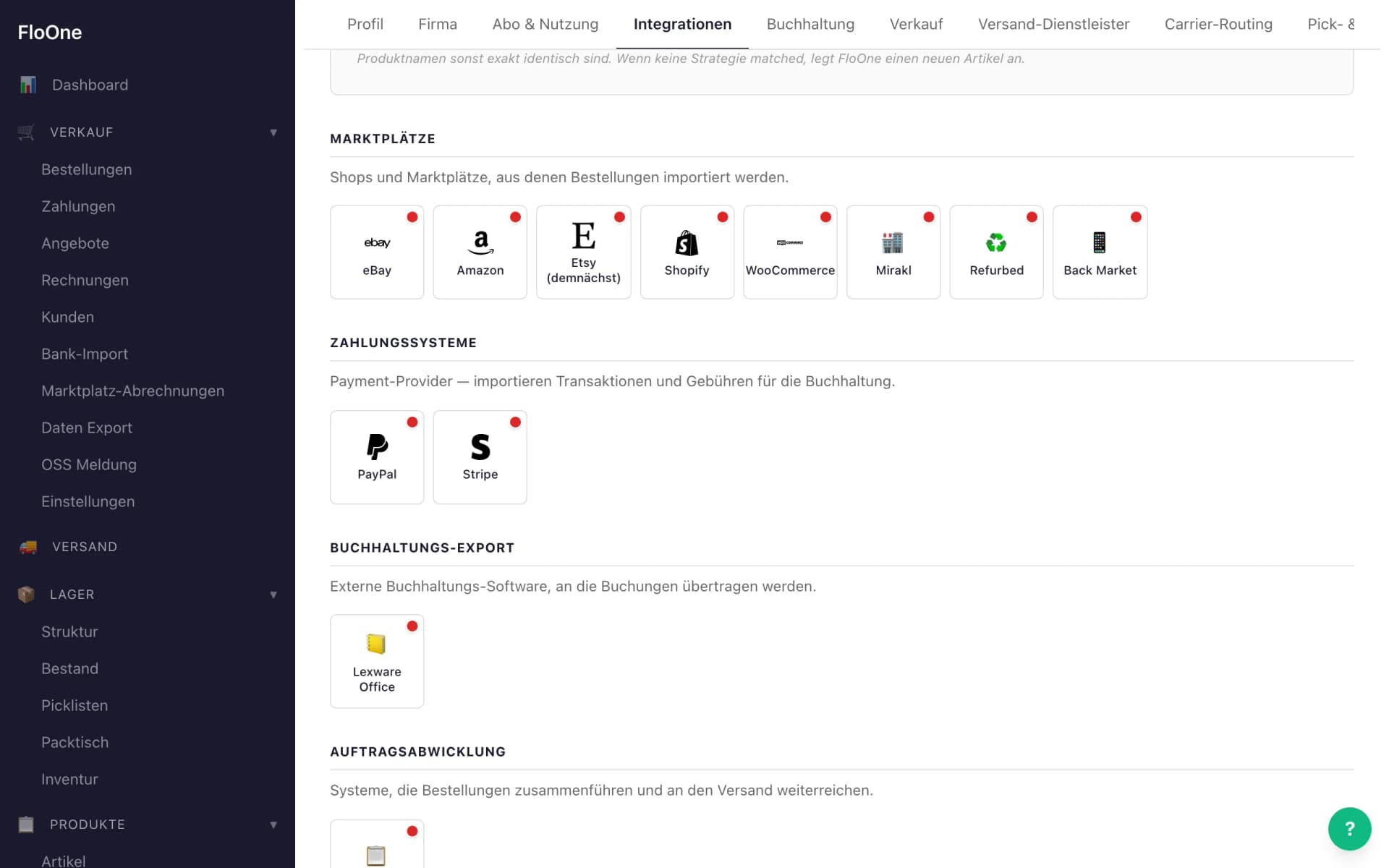Open the Refurbed integration card
This screenshot has height=868, width=1389.
click(x=997, y=252)
